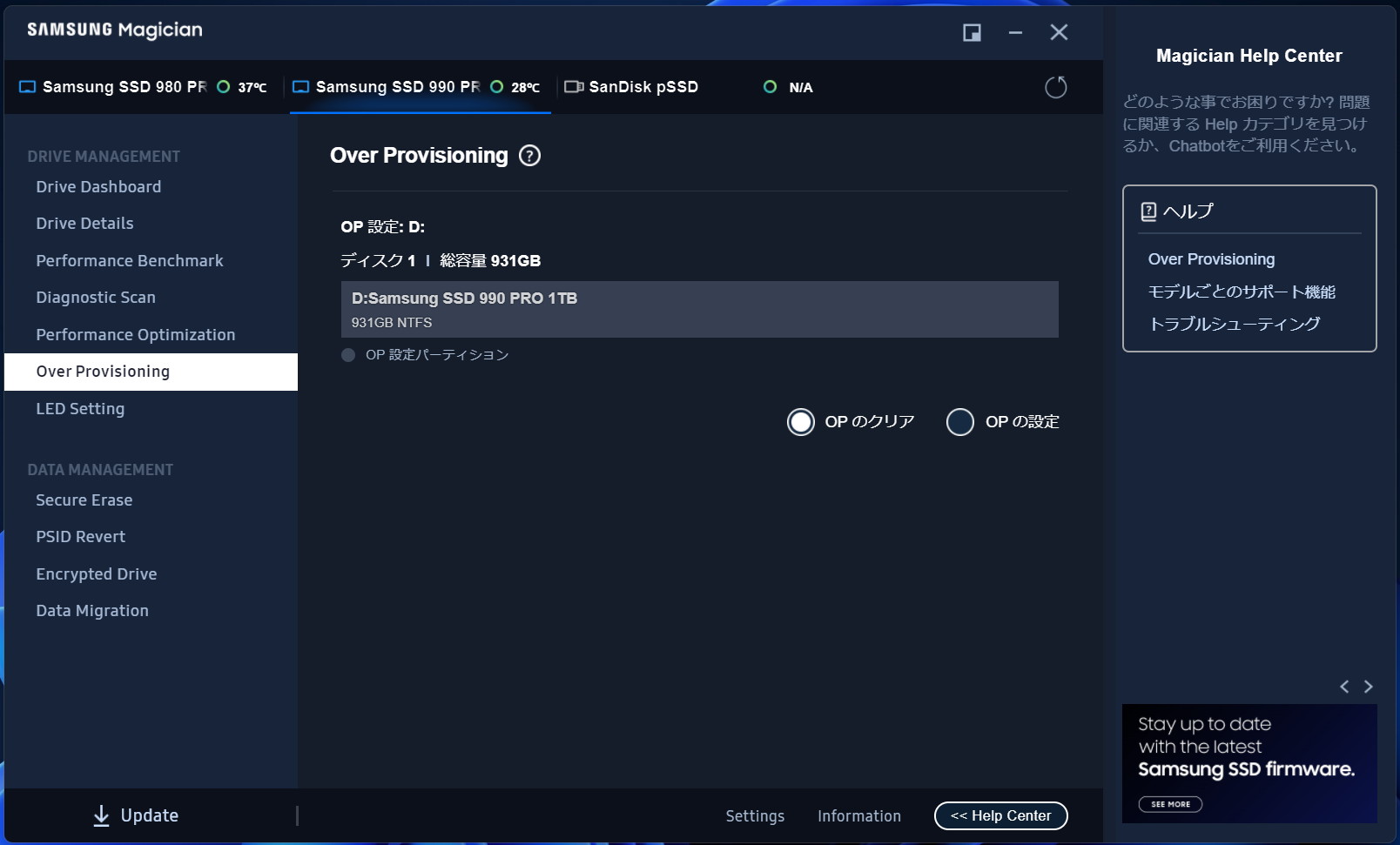The height and width of the screenshot is (845, 1400).
Task: Open Secure Erase page
Action: click(x=84, y=500)
